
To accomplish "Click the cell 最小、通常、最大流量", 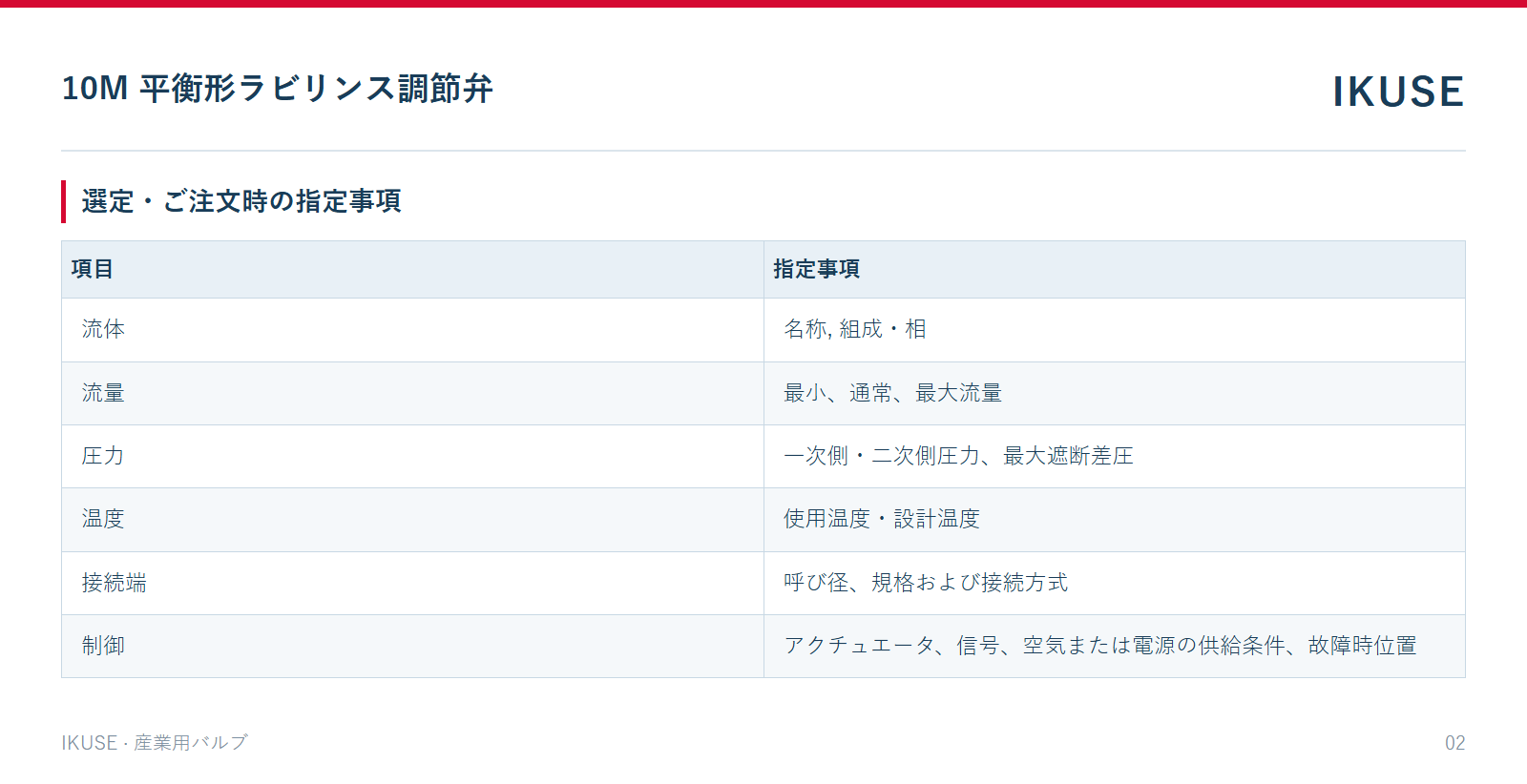I will [x=1115, y=393].
